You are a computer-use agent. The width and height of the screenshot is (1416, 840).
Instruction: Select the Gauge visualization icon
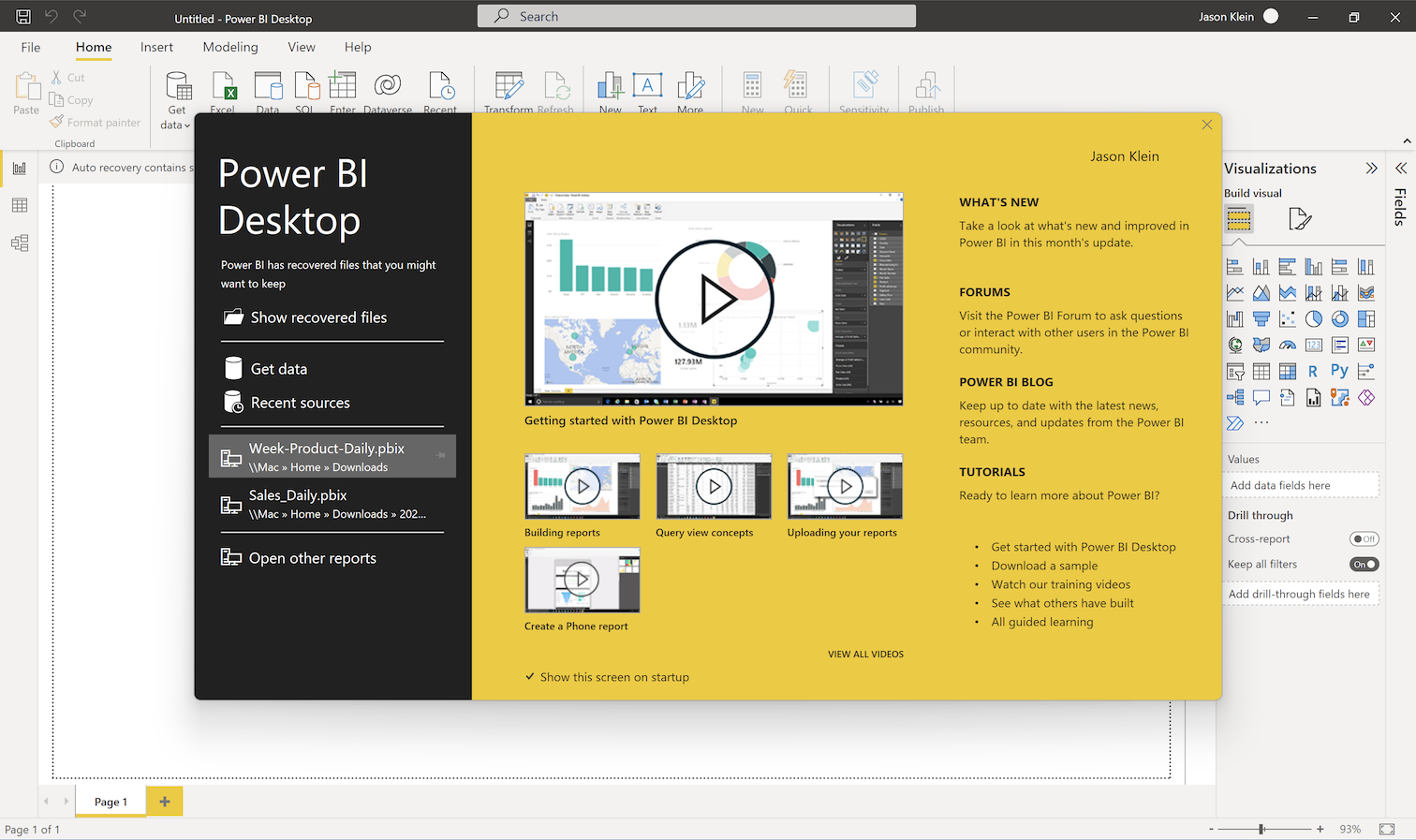tap(1288, 346)
